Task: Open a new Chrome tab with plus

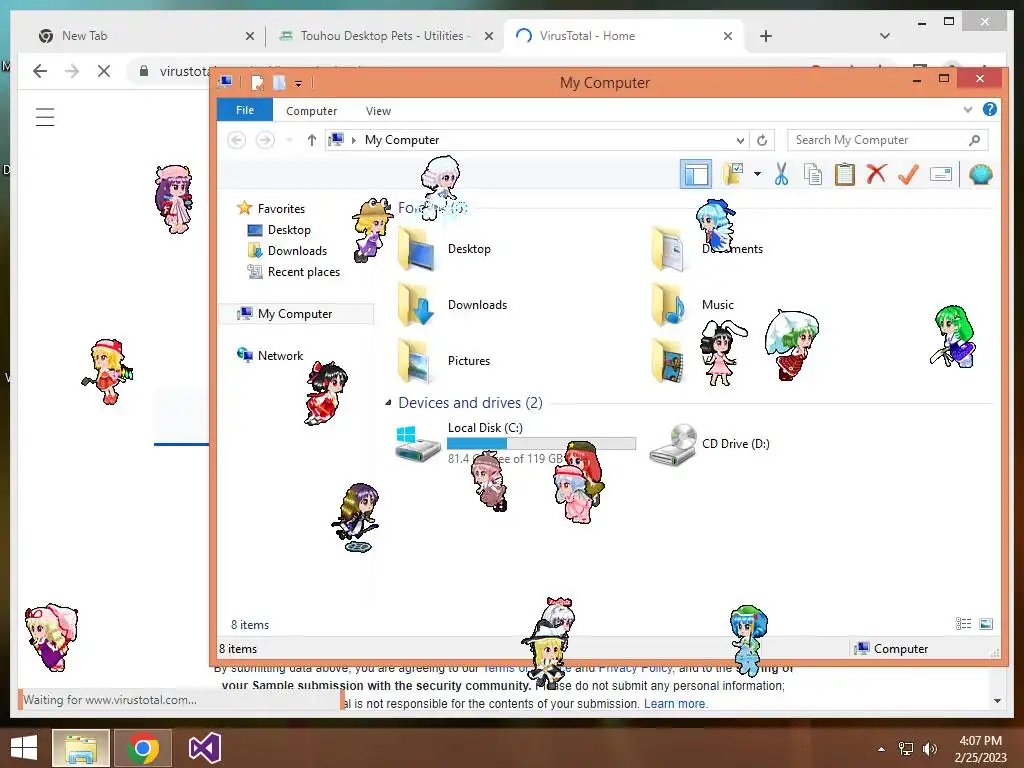Action: click(x=766, y=36)
